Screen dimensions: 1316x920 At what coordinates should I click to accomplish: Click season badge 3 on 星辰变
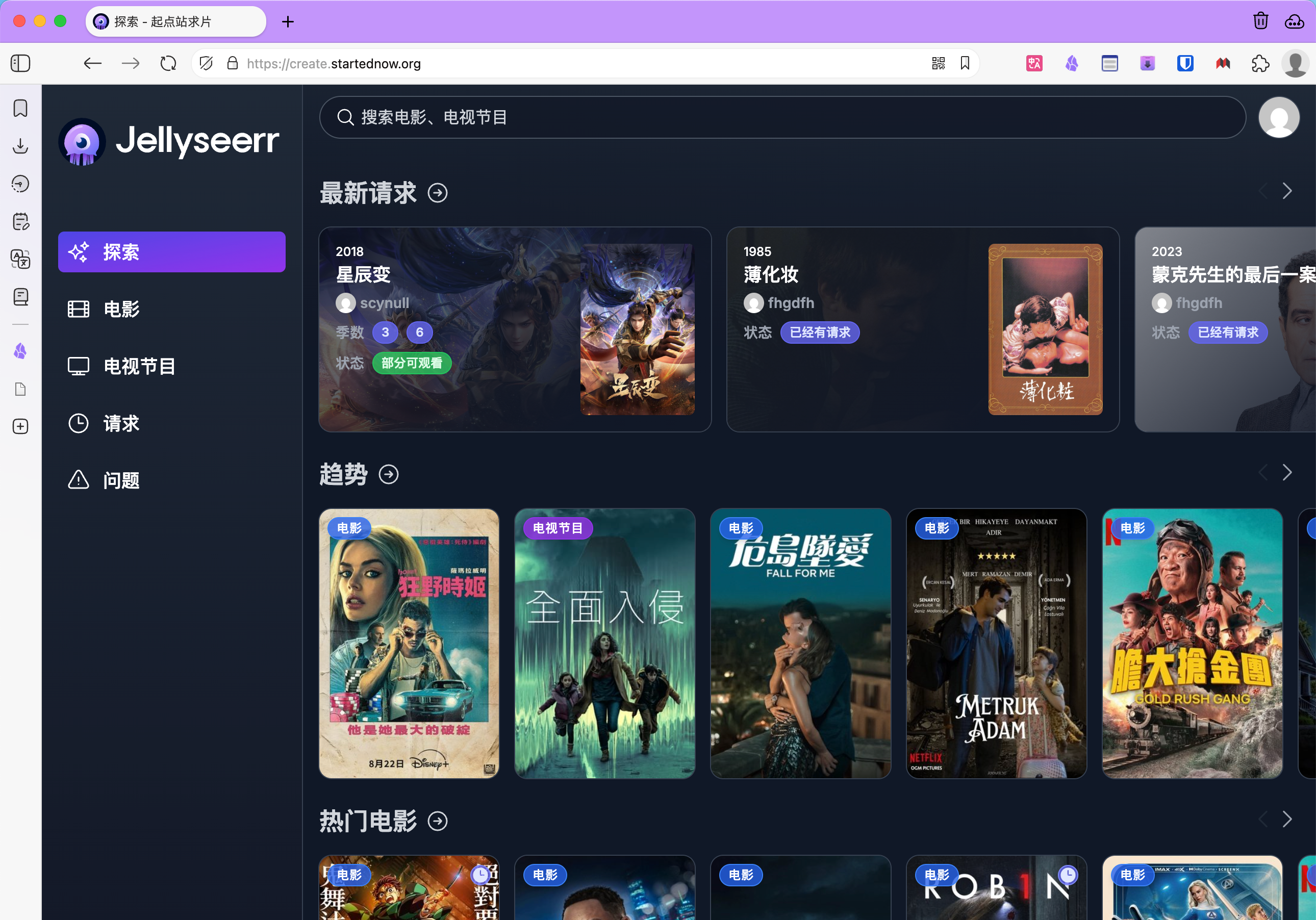[385, 333]
